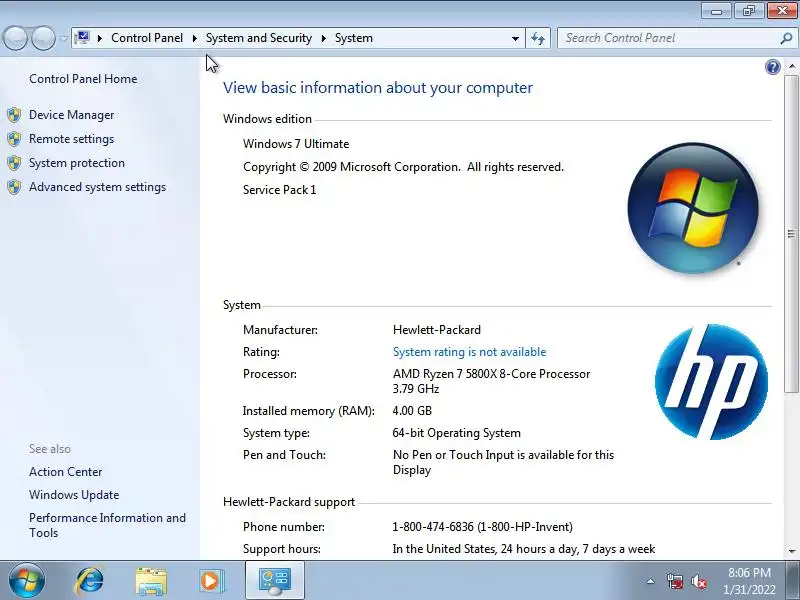Open the recent pages dropdown arrow
The width and height of the screenshot is (800, 600).
(63, 38)
